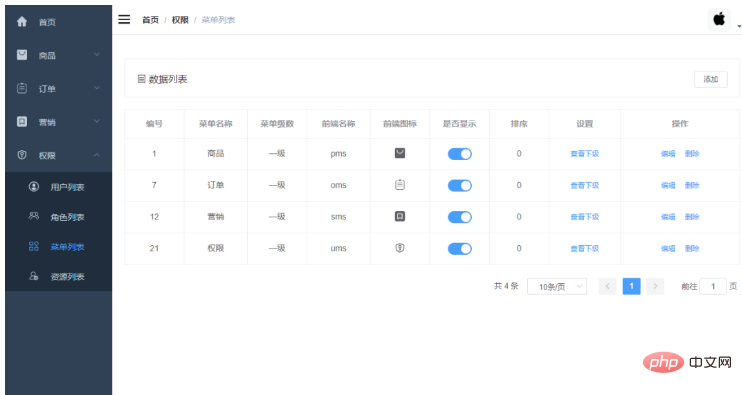The image size is (742, 395).
Task: Click 查看下级 for the 商品 row
Action: pyautogui.click(x=584, y=154)
